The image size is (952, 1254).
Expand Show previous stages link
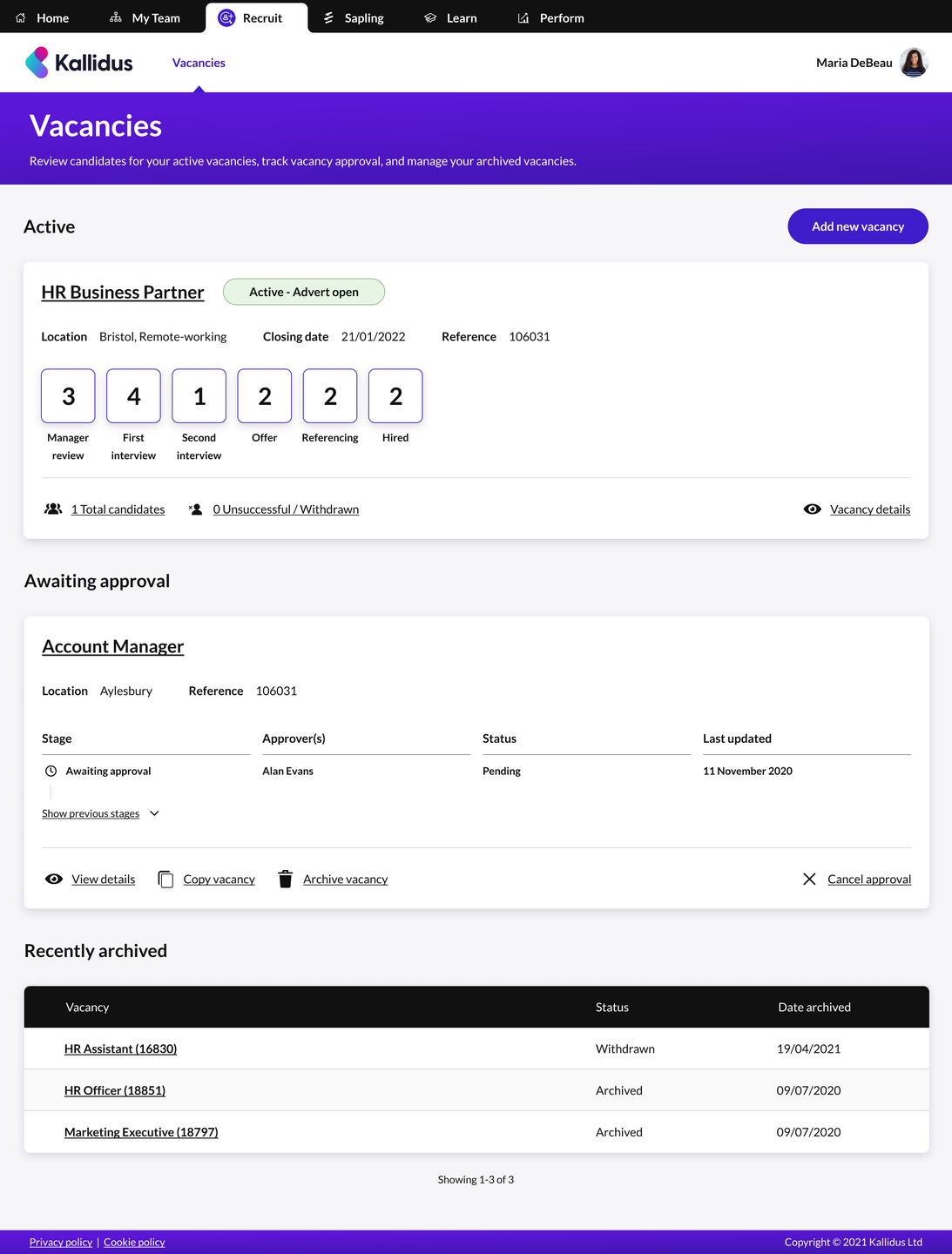point(91,813)
